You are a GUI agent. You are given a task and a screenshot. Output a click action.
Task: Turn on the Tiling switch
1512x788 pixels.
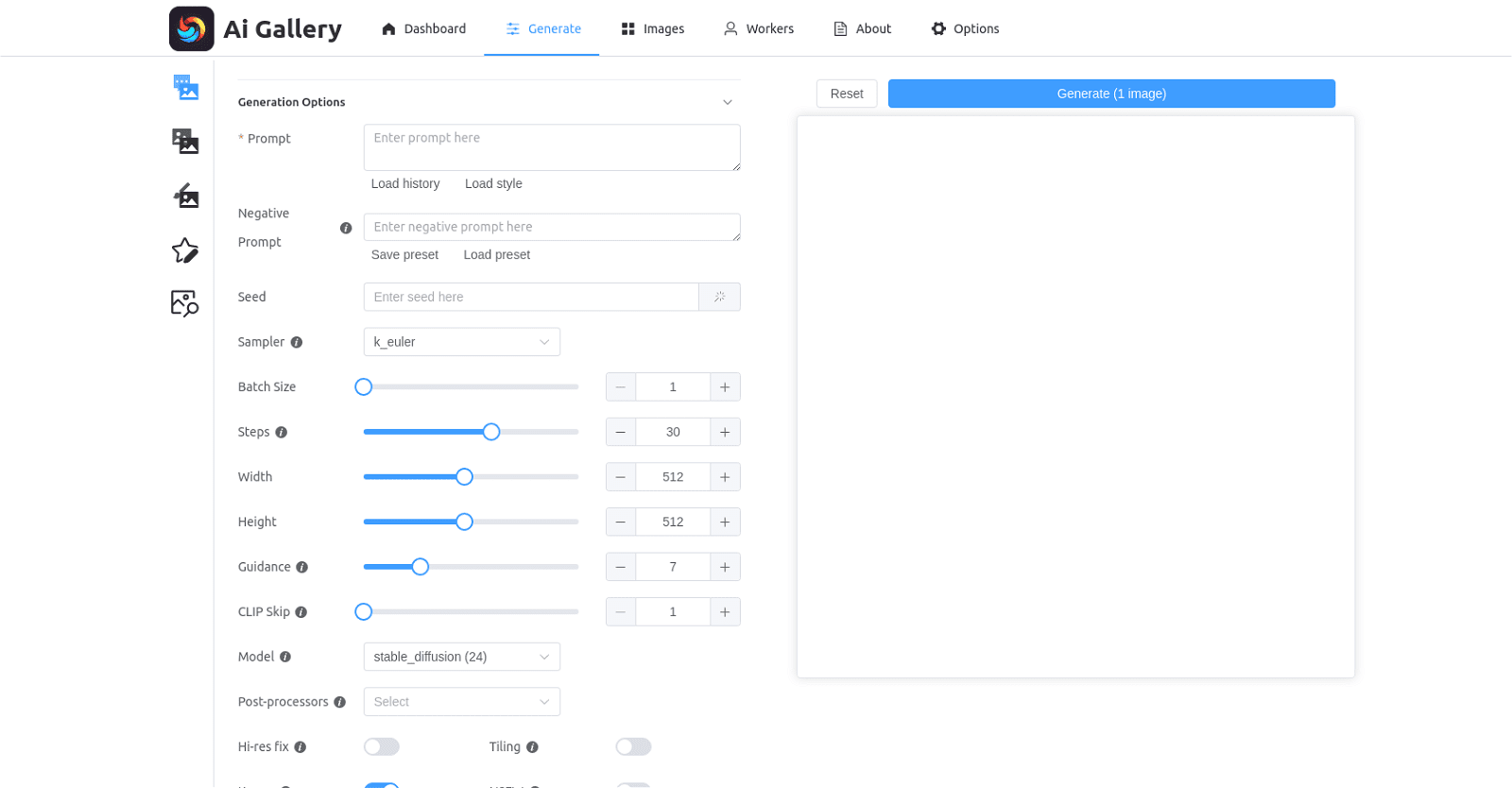pyautogui.click(x=633, y=747)
